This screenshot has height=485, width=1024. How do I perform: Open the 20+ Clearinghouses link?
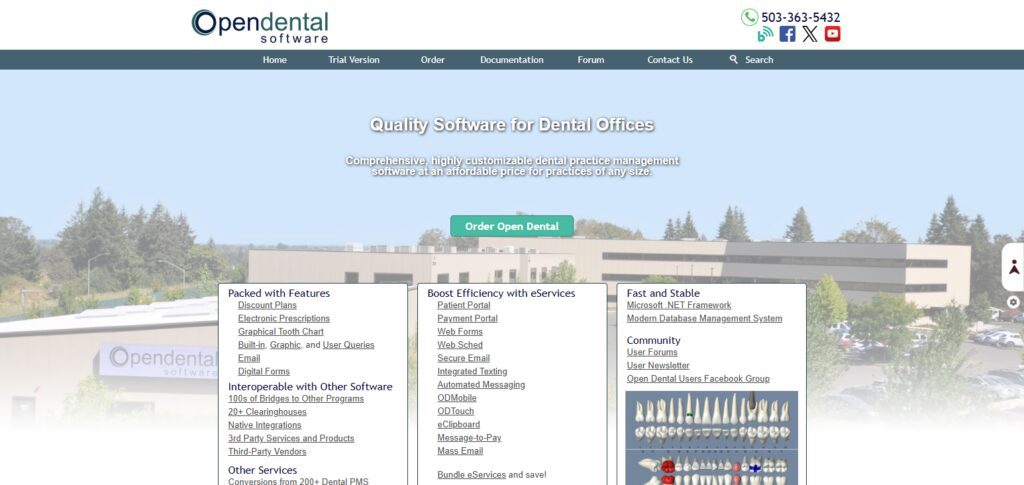pyautogui.click(x=267, y=412)
